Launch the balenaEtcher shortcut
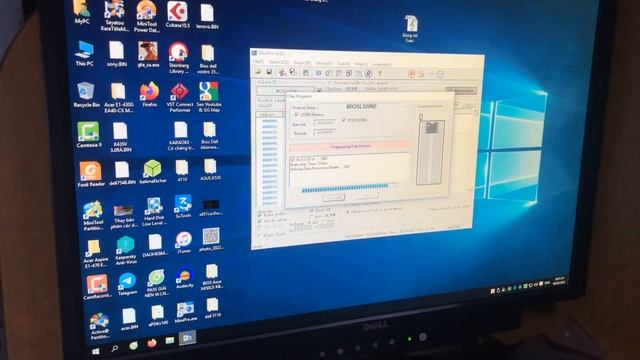Viewport: 640px width, 360px height. tap(153, 171)
